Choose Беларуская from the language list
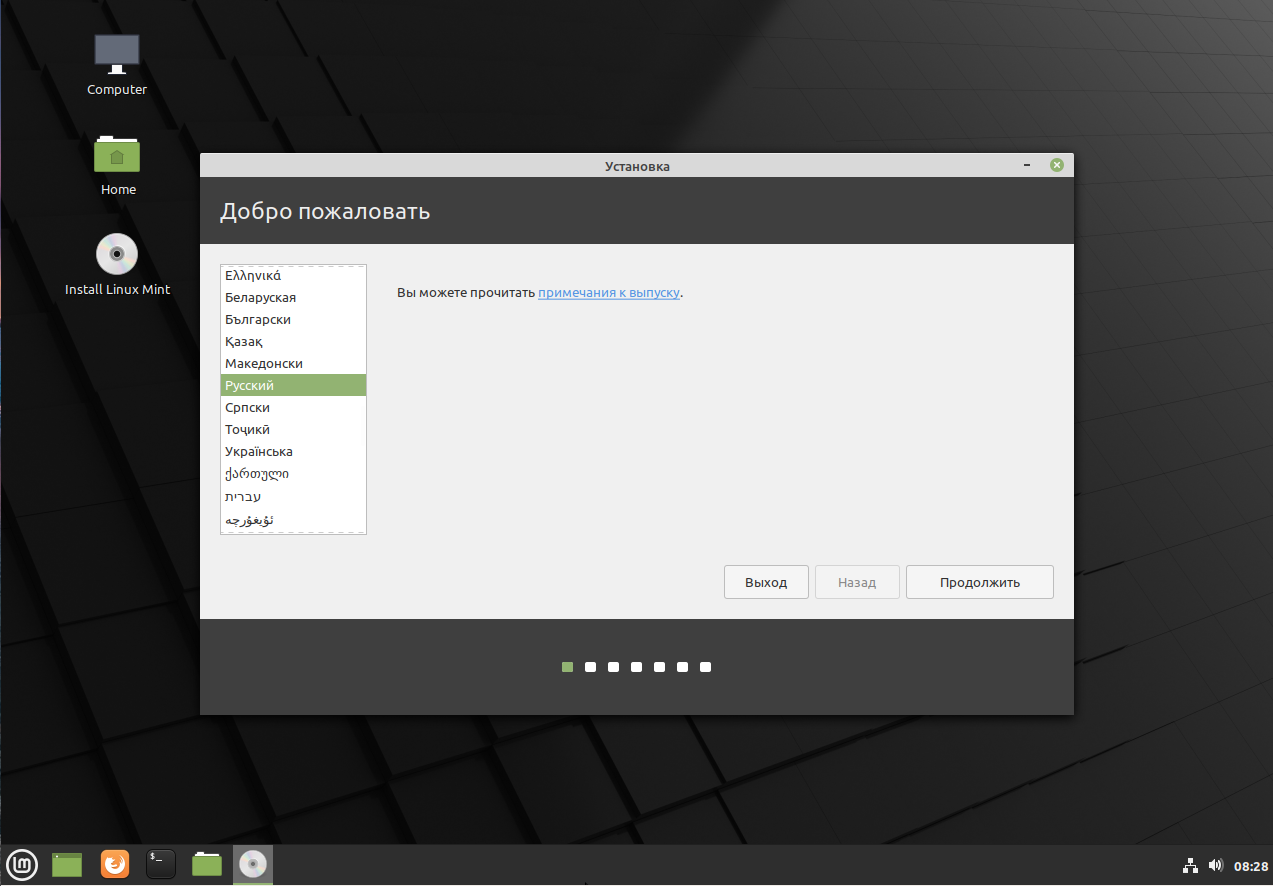This screenshot has width=1273, height=886. 260,297
